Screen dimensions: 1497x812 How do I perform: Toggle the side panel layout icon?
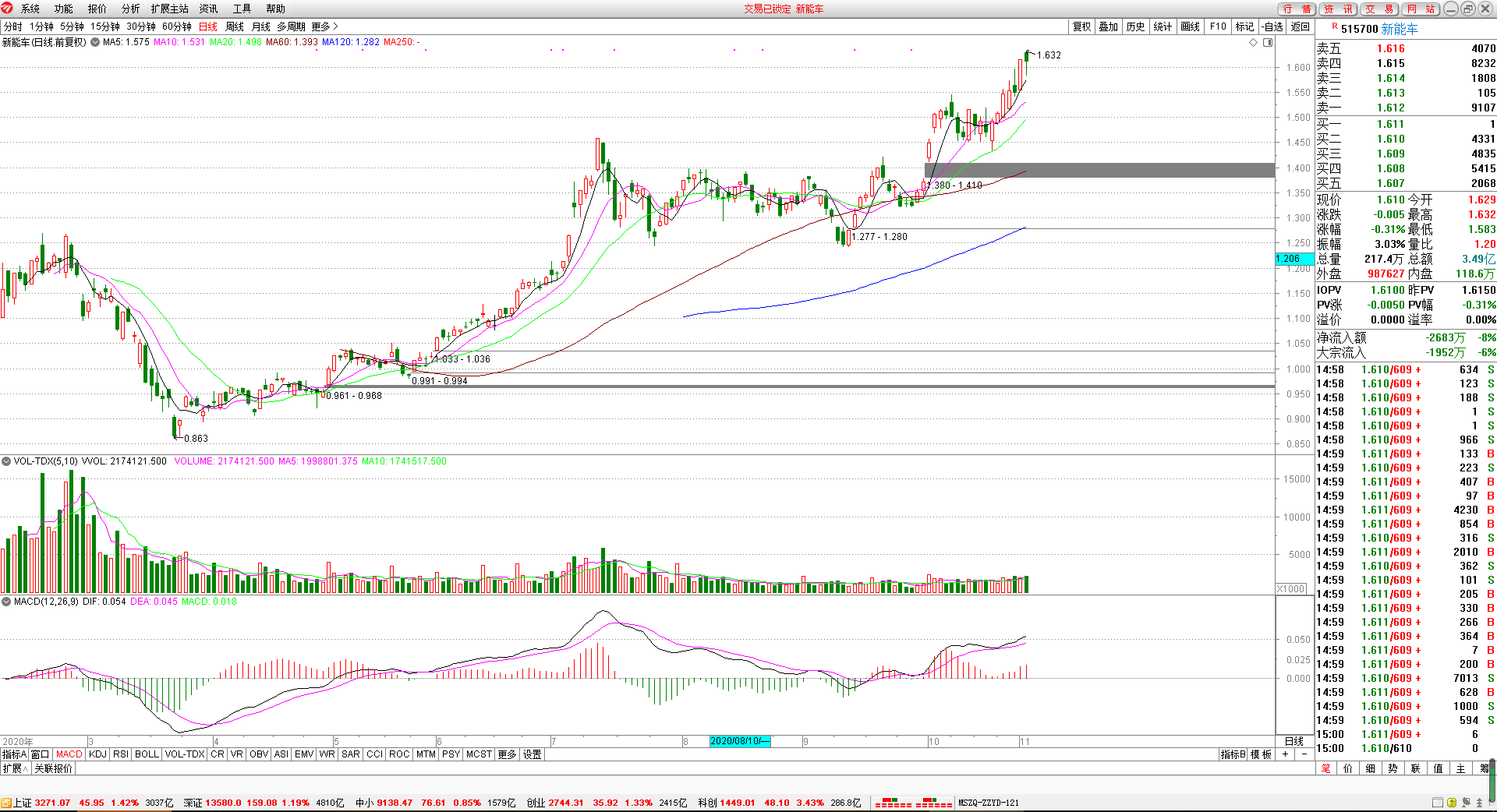tap(1268, 43)
